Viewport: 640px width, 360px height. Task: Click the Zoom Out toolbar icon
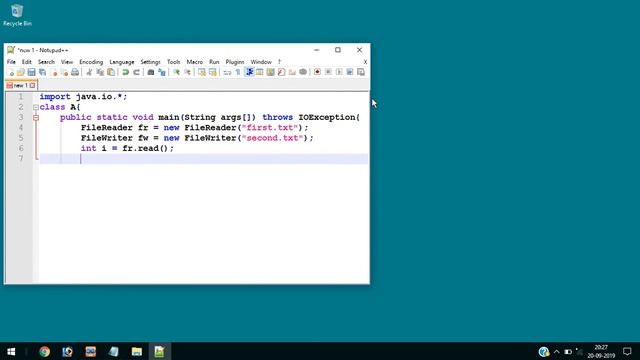point(187,72)
